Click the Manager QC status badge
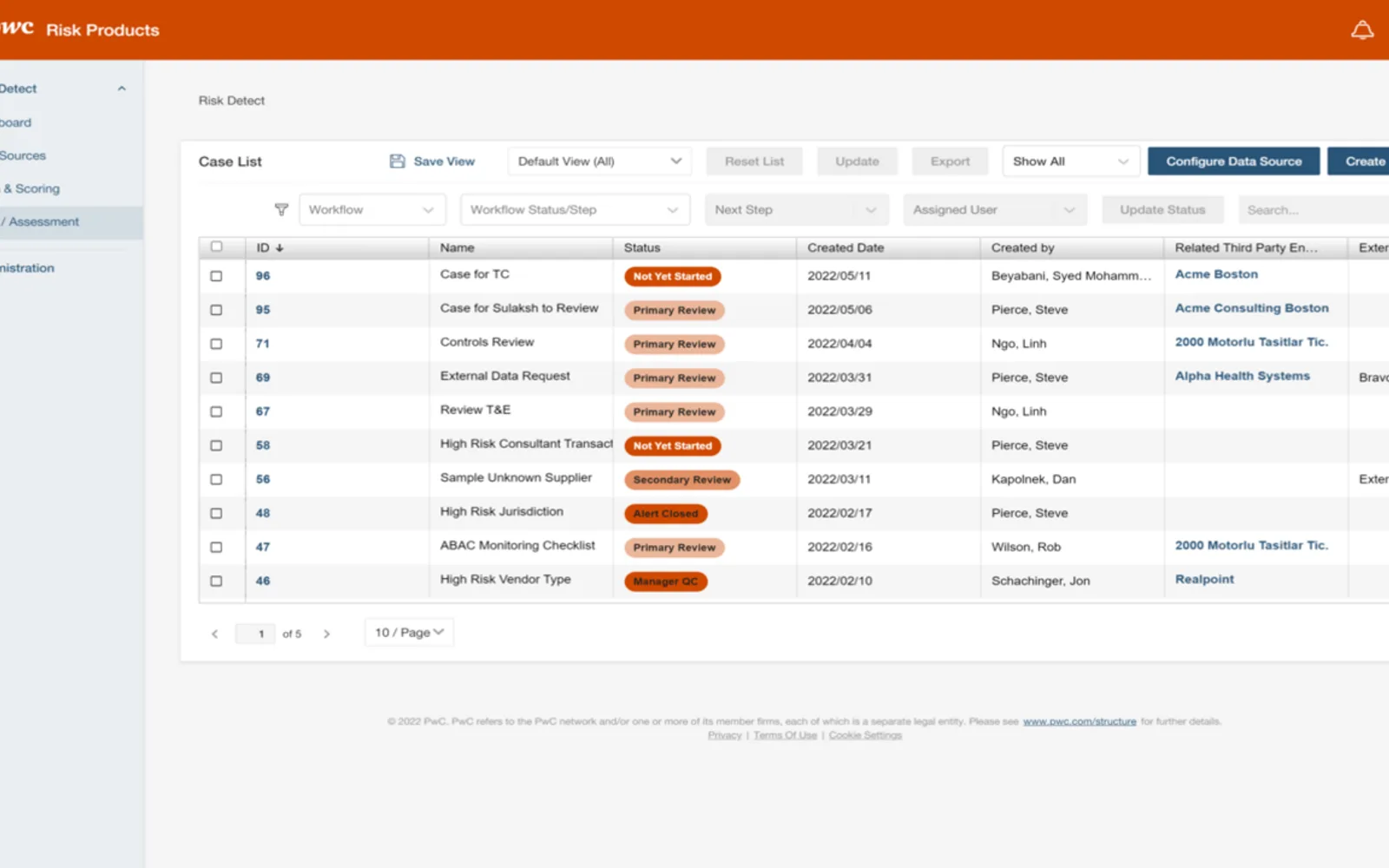 pos(666,582)
